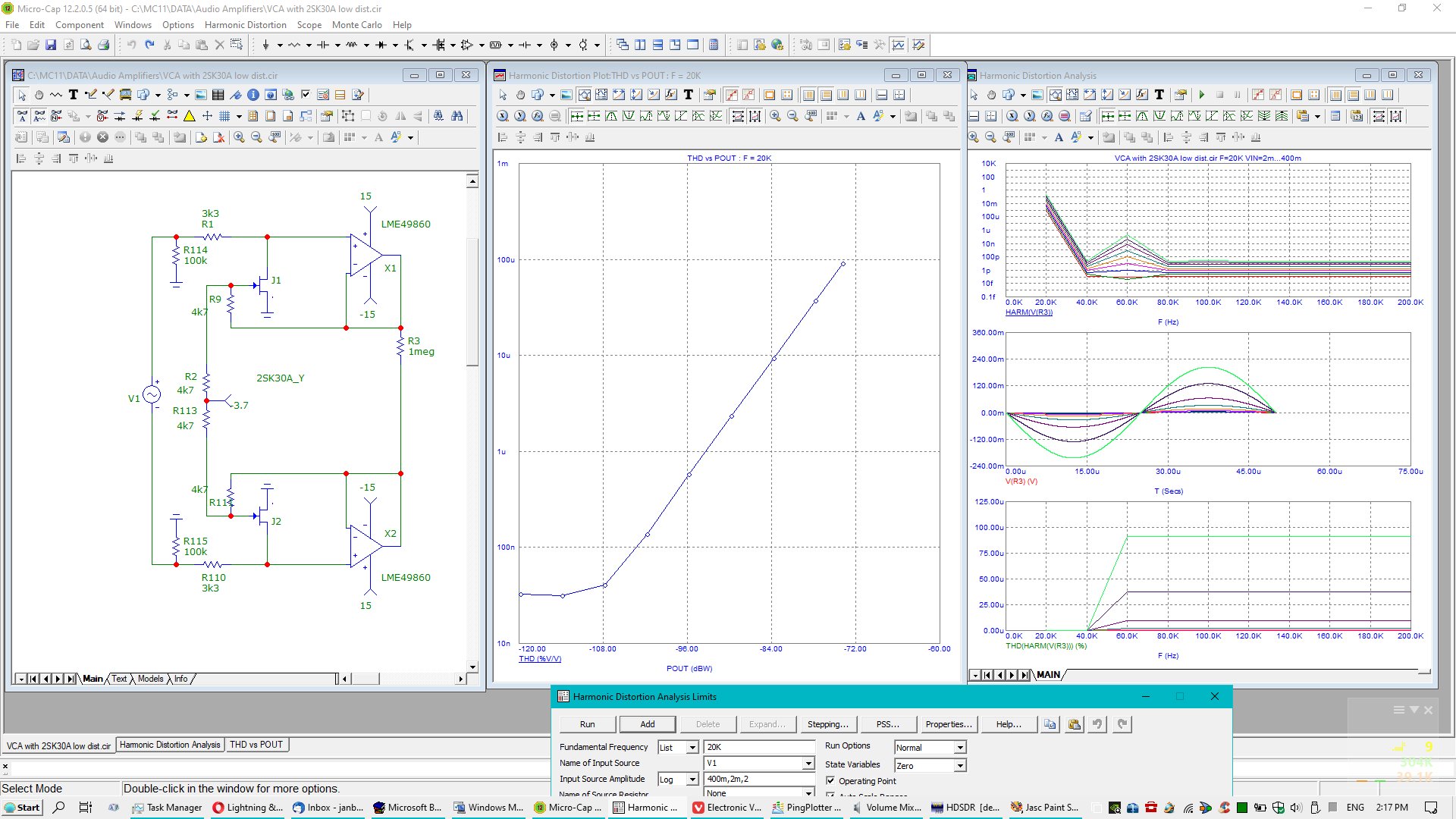Insert resistor component from main toolbar
This screenshot has height=819, width=1456.
(294, 45)
